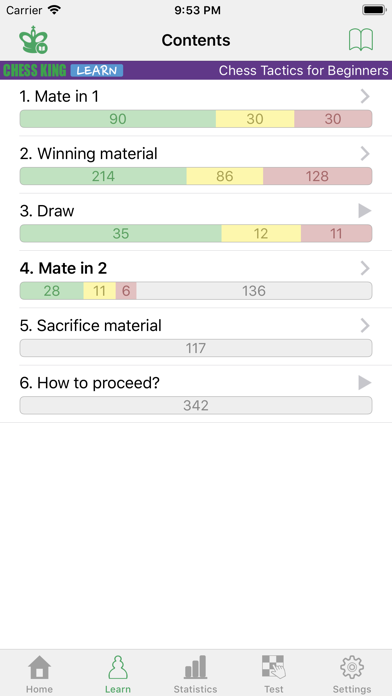The height and width of the screenshot is (696, 392).
Task: Open the Settings gear icon
Action: [352, 667]
